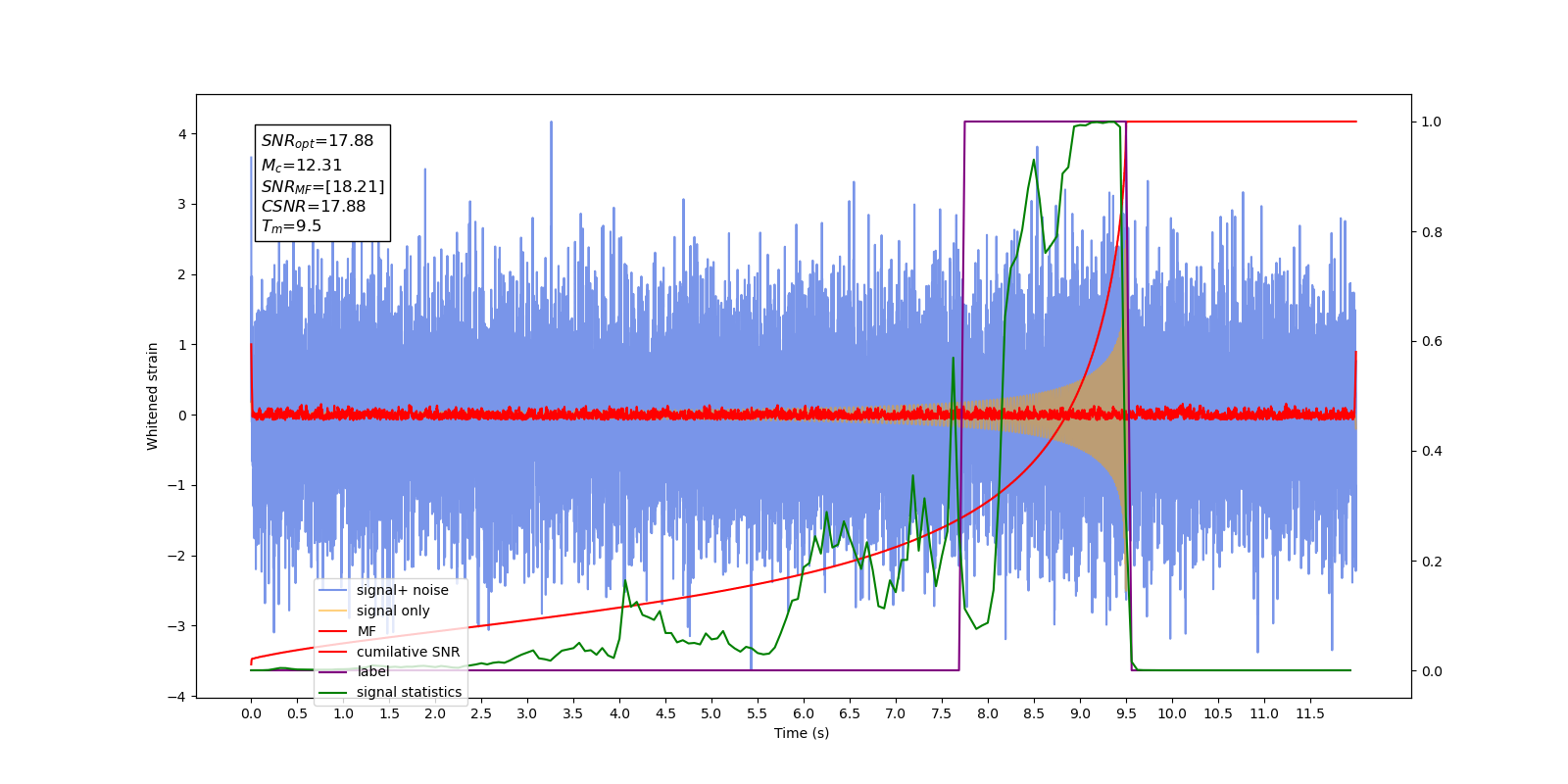The image size is (1568, 784).
Task: Click the 0.0 tick on time axis
Action: click(x=251, y=713)
